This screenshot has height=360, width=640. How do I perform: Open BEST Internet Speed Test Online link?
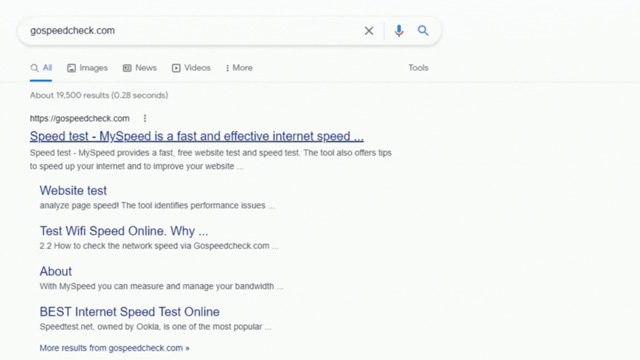pos(129,312)
